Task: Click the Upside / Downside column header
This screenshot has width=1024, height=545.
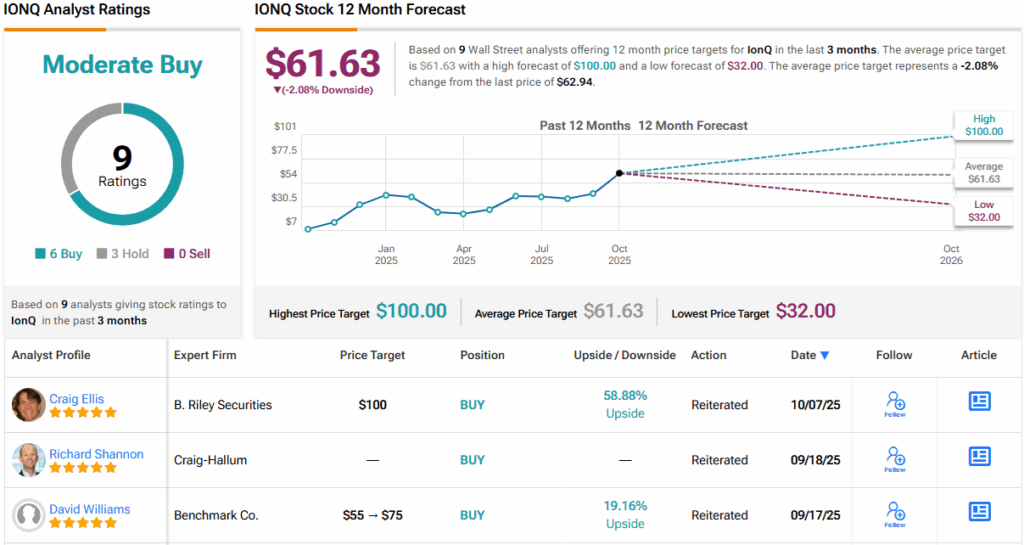Action: coord(625,355)
